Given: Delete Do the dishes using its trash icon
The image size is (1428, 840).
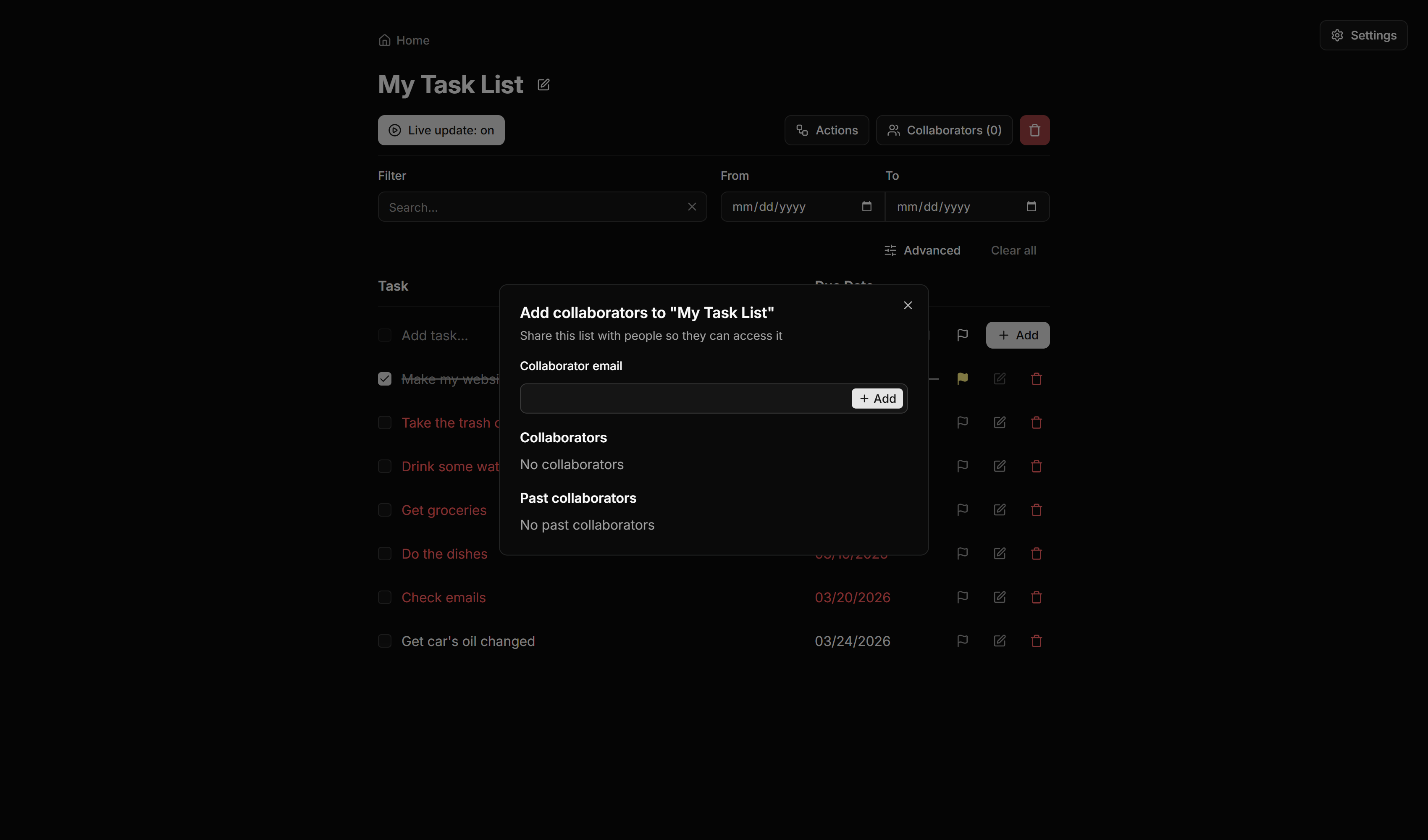Looking at the screenshot, I should [x=1037, y=553].
